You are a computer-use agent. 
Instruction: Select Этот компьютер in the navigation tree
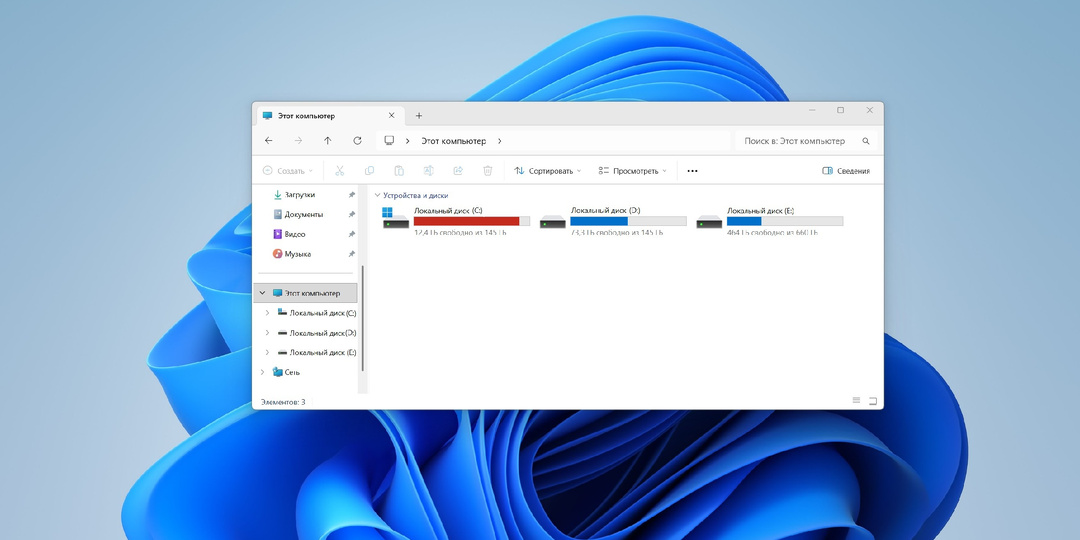[x=306, y=293]
